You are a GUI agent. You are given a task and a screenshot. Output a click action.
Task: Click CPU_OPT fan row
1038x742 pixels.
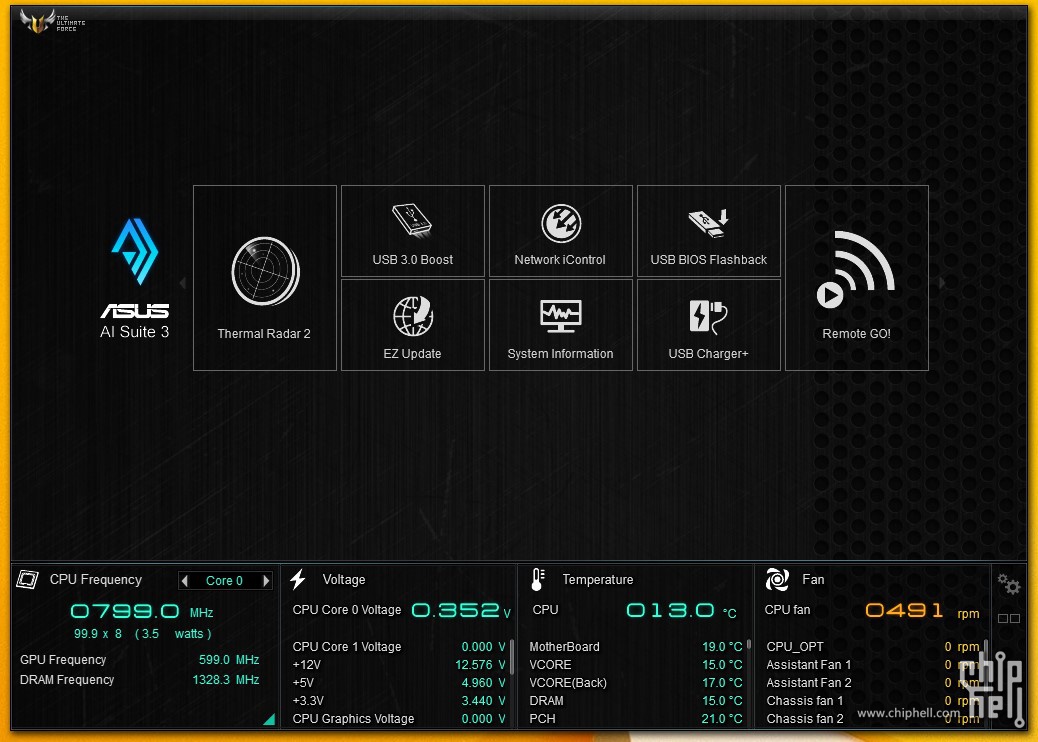873,647
